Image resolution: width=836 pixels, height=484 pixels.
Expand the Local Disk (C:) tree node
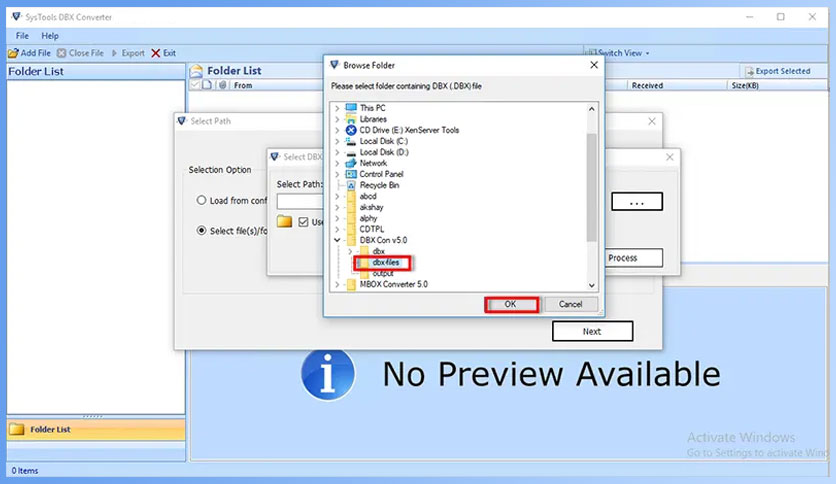[337, 141]
